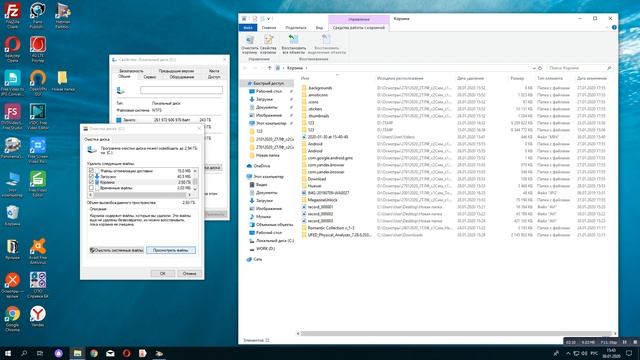640x360 pixels.
Task: Open OpenVPN GUI desktop shortcut
Action: pos(38,82)
